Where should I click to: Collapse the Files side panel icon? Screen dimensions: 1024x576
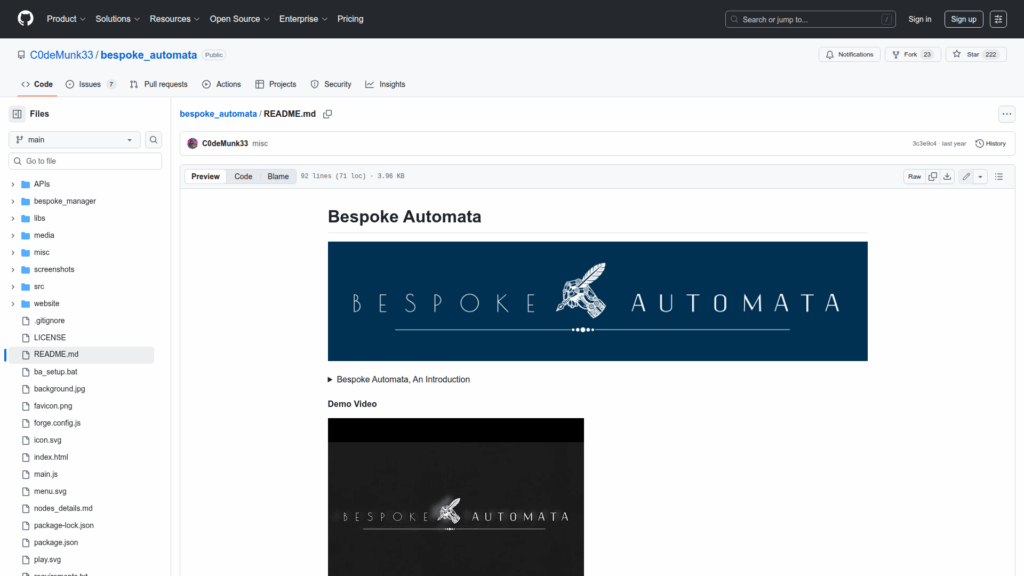[x=17, y=114]
